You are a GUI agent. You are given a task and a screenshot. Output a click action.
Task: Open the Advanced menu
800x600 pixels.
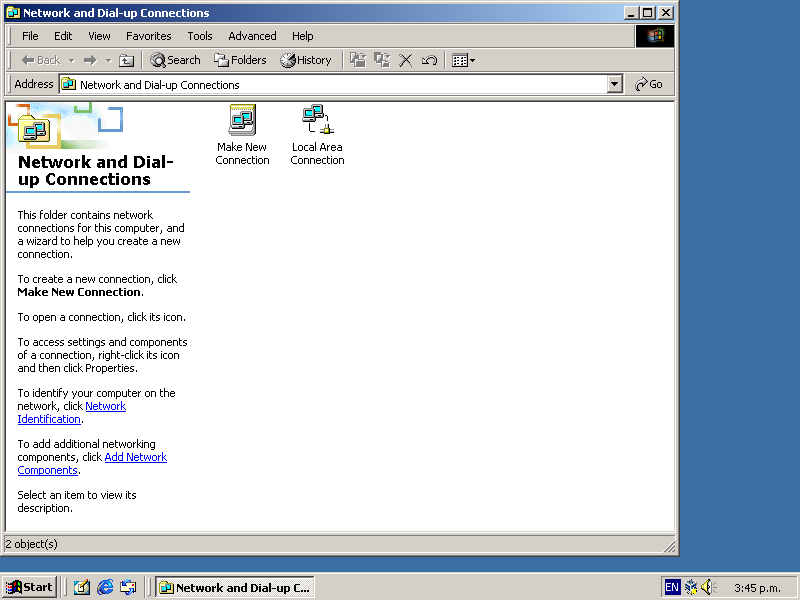(252, 36)
